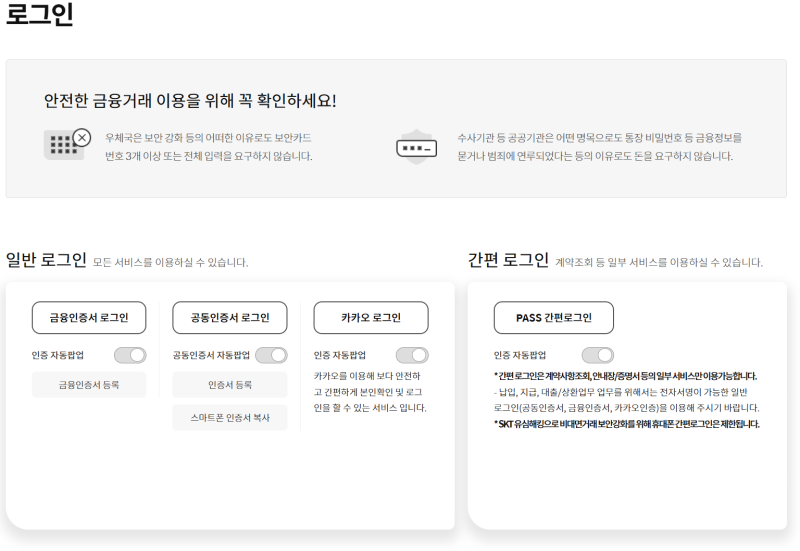Click the PASS 간편로그인 button
Image resolution: width=800 pixels, height=551 pixels.
click(x=554, y=317)
